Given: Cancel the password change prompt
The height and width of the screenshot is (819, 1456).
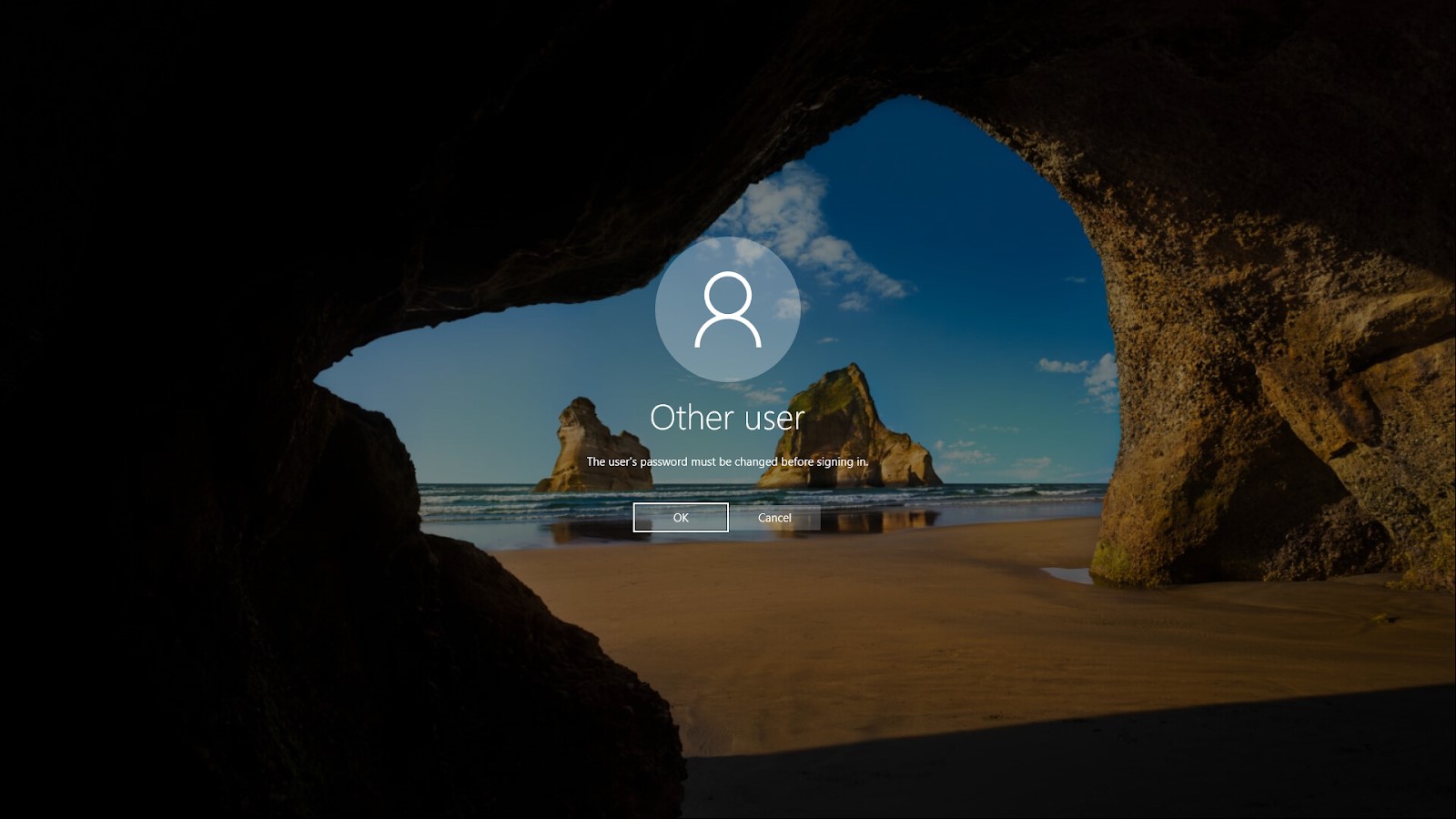Looking at the screenshot, I should click(774, 517).
